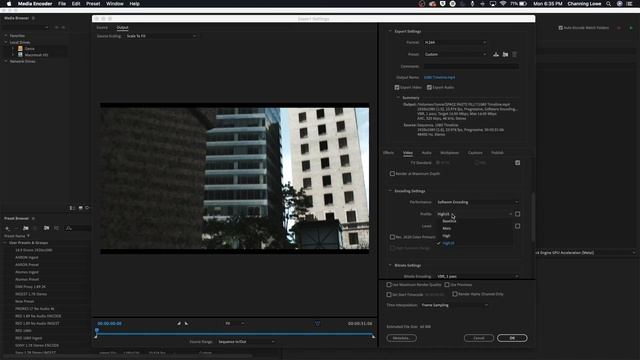This screenshot has height=360, width=640.
Task: Click the thumbnail view icon in Media Browser
Action: point(80,208)
